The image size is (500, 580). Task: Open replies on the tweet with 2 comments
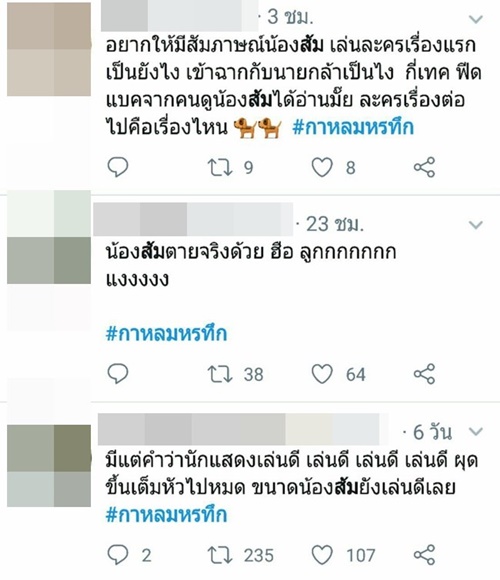coord(118,555)
